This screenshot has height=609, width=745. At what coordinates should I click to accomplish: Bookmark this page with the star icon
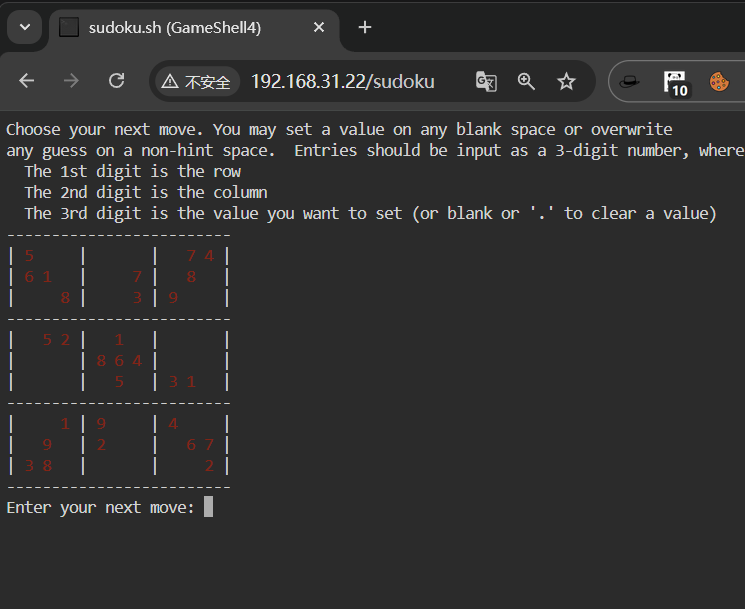(x=566, y=81)
